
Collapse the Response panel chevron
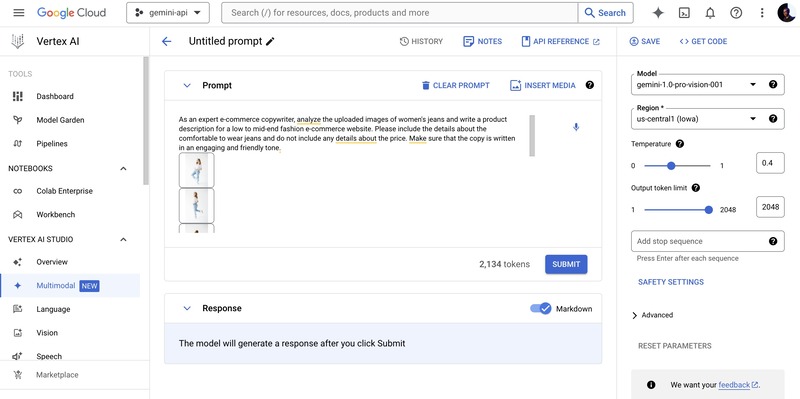[x=187, y=308]
